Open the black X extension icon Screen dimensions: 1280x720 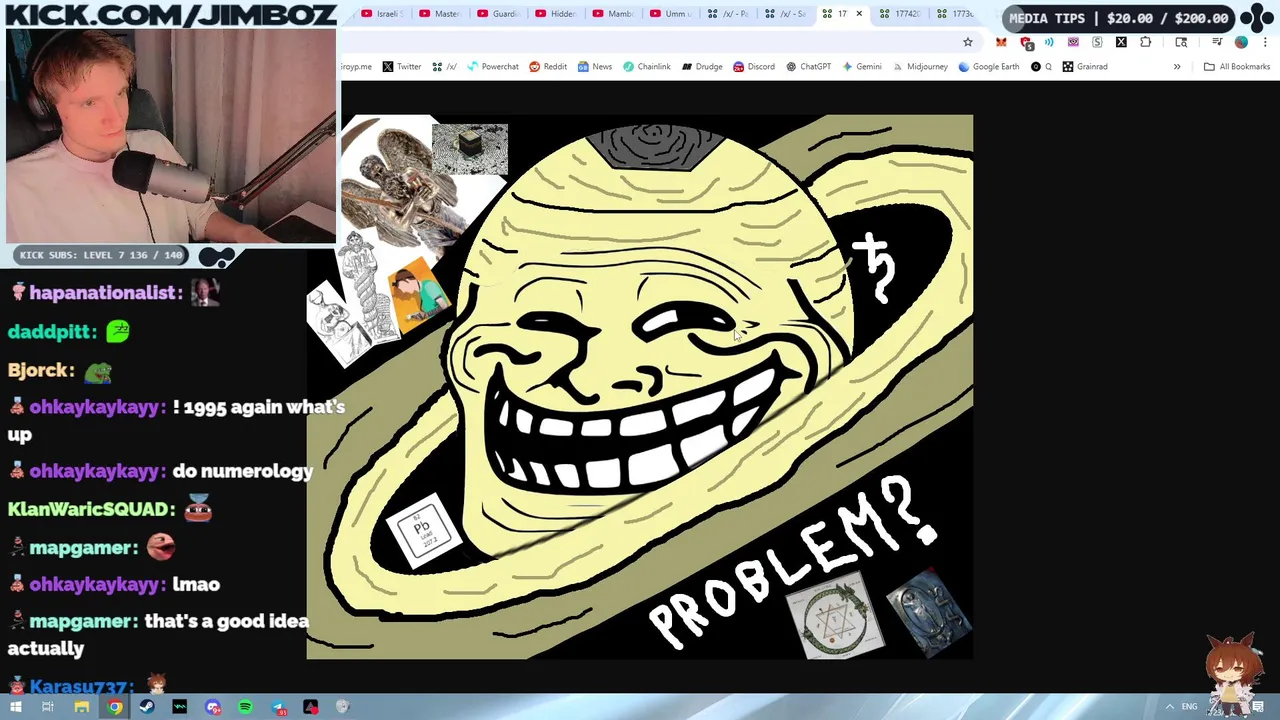(1121, 42)
